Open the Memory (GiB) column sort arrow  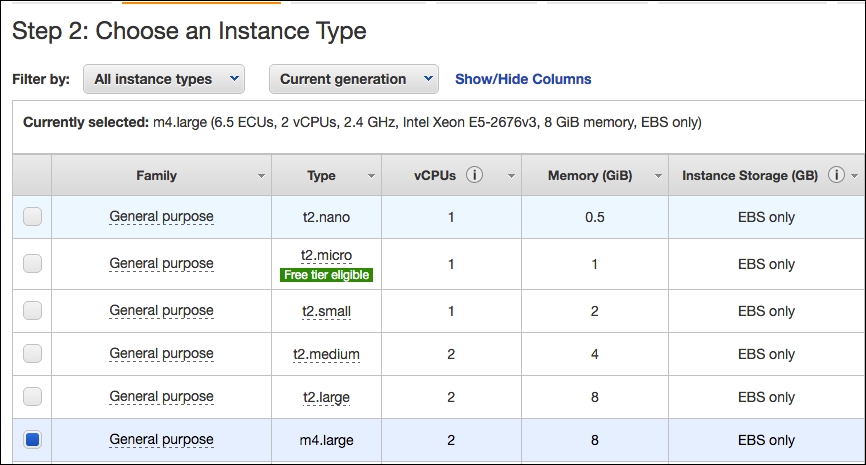point(658,176)
